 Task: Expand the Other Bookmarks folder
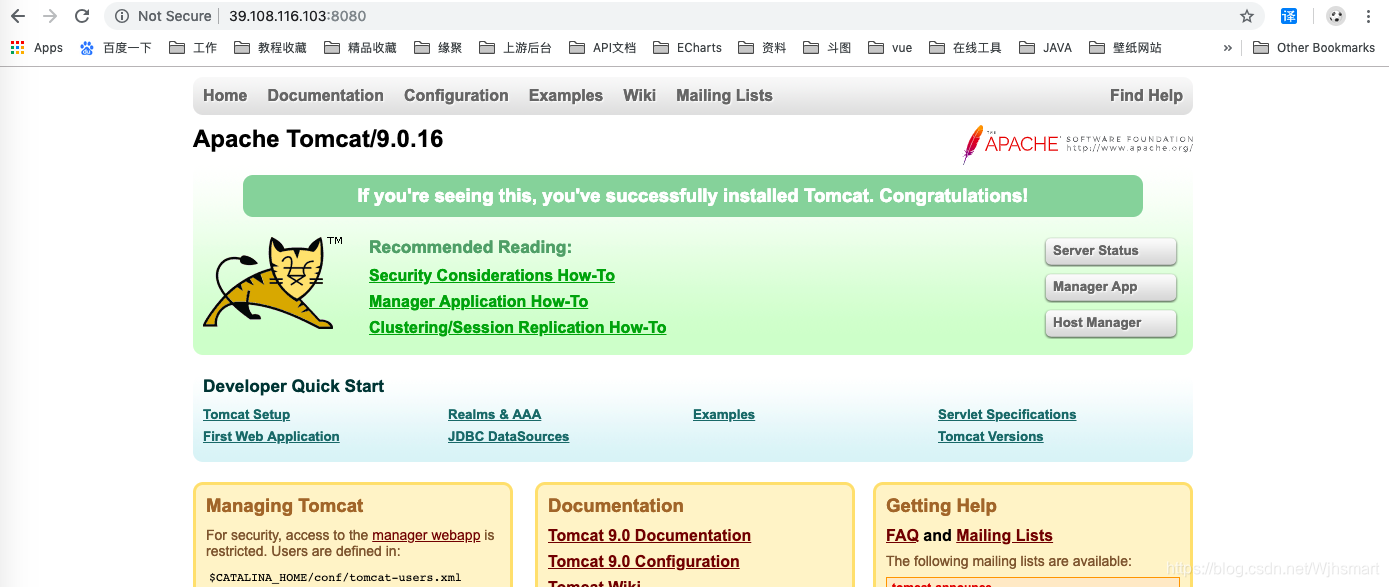[1313, 47]
